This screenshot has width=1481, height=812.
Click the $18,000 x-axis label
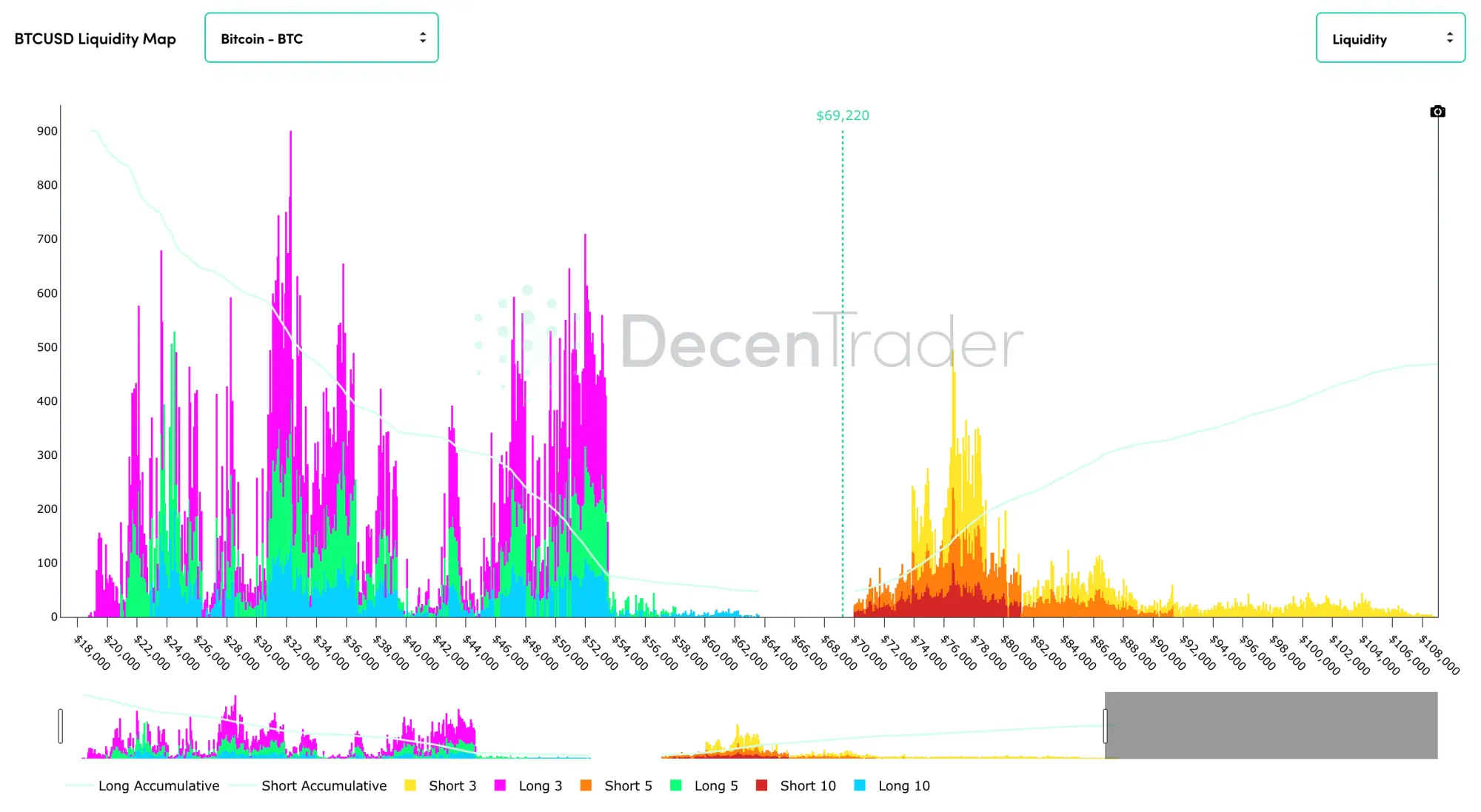93,652
